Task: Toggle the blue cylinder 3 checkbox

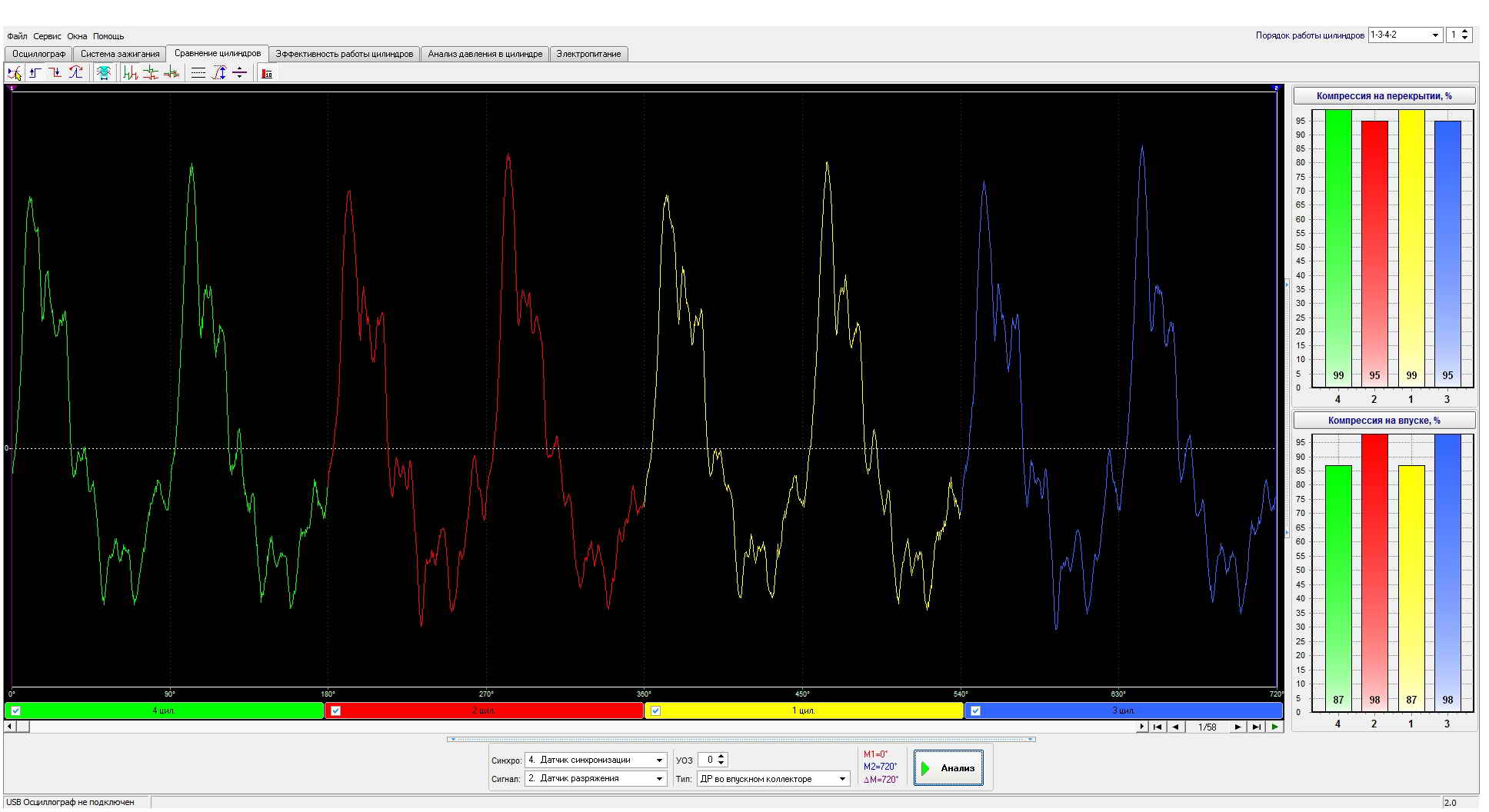Action: click(x=976, y=710)
